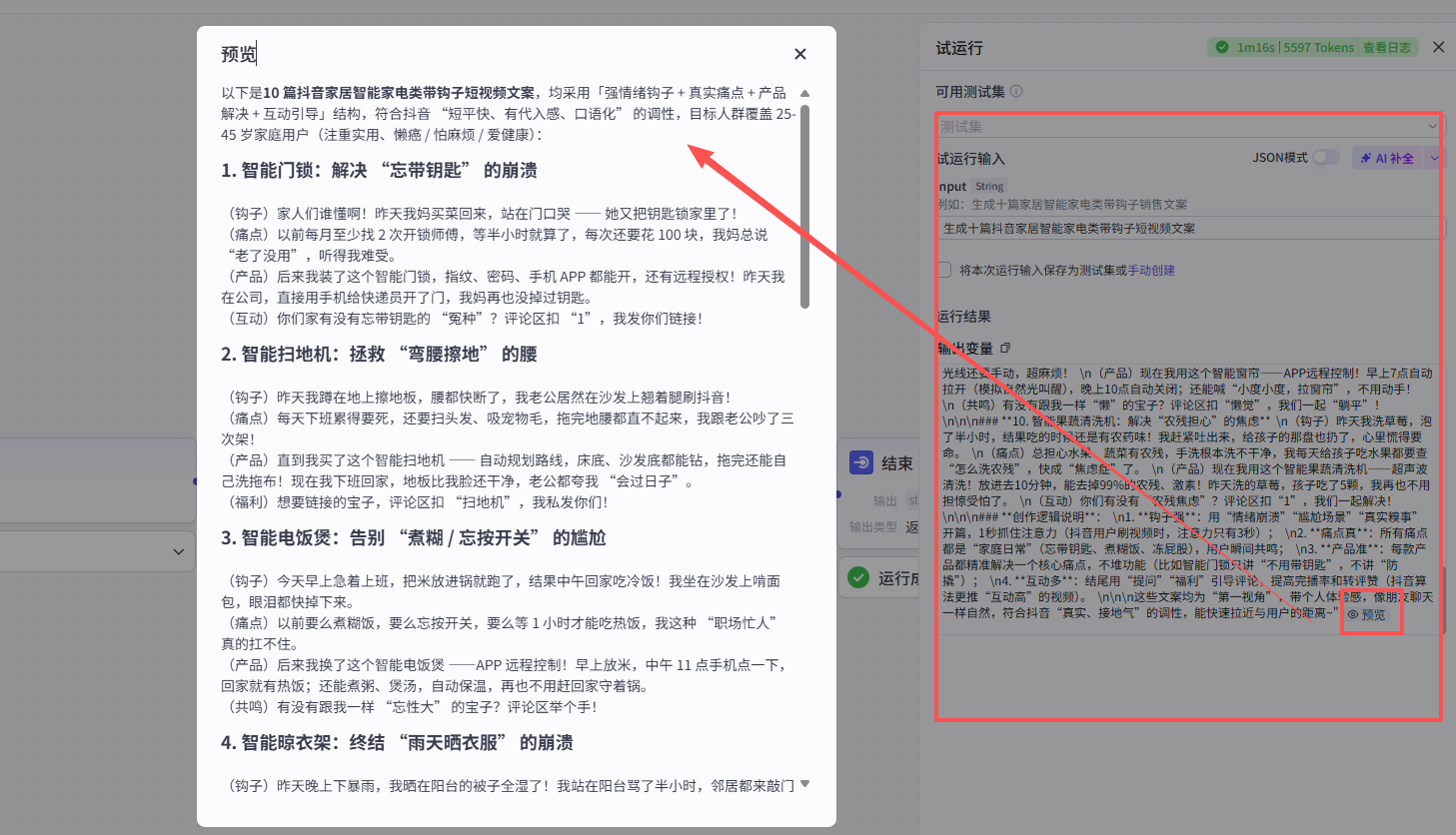1456x835 pixels.
Task: Click the 手动创建 link
Action: [1151, 271]
